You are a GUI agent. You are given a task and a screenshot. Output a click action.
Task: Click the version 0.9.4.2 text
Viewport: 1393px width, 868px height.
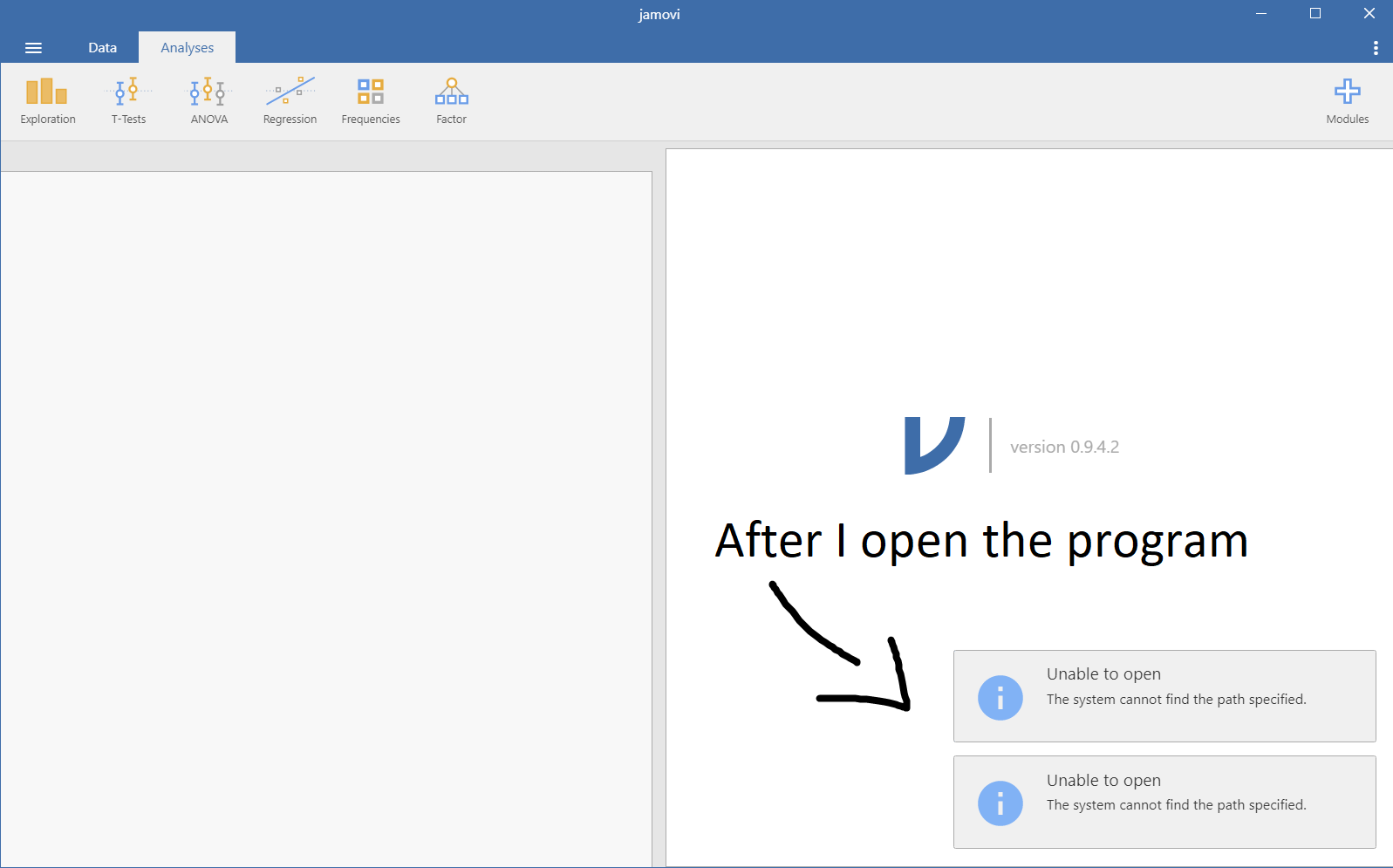[x=1064, y=447]
